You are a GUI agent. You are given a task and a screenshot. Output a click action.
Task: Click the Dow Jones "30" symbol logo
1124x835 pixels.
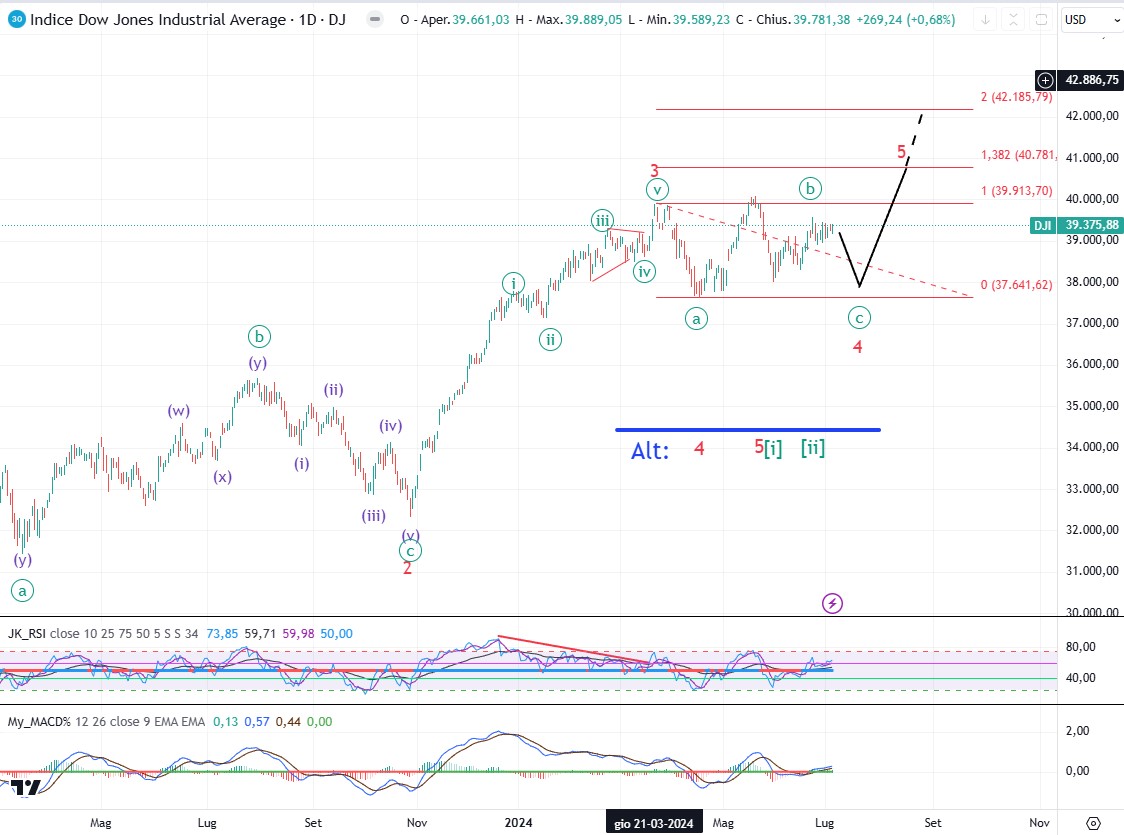pos(16,19)
